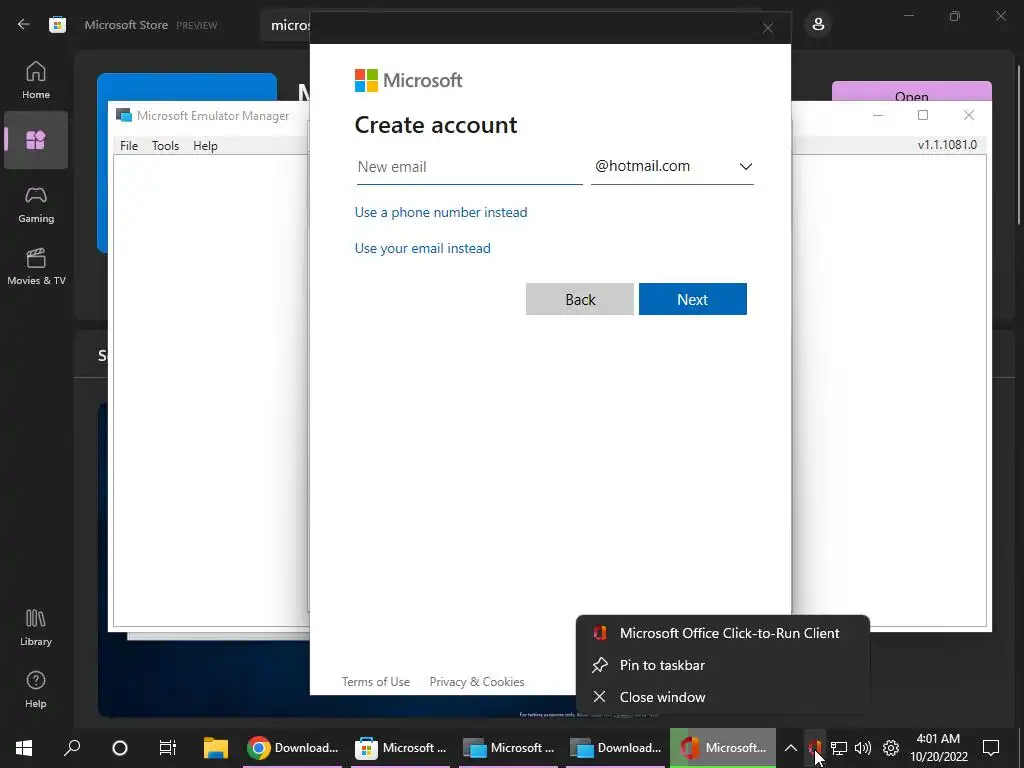Click network icon in system tray
The image size is (1024, 768).
tap(839, 748)
